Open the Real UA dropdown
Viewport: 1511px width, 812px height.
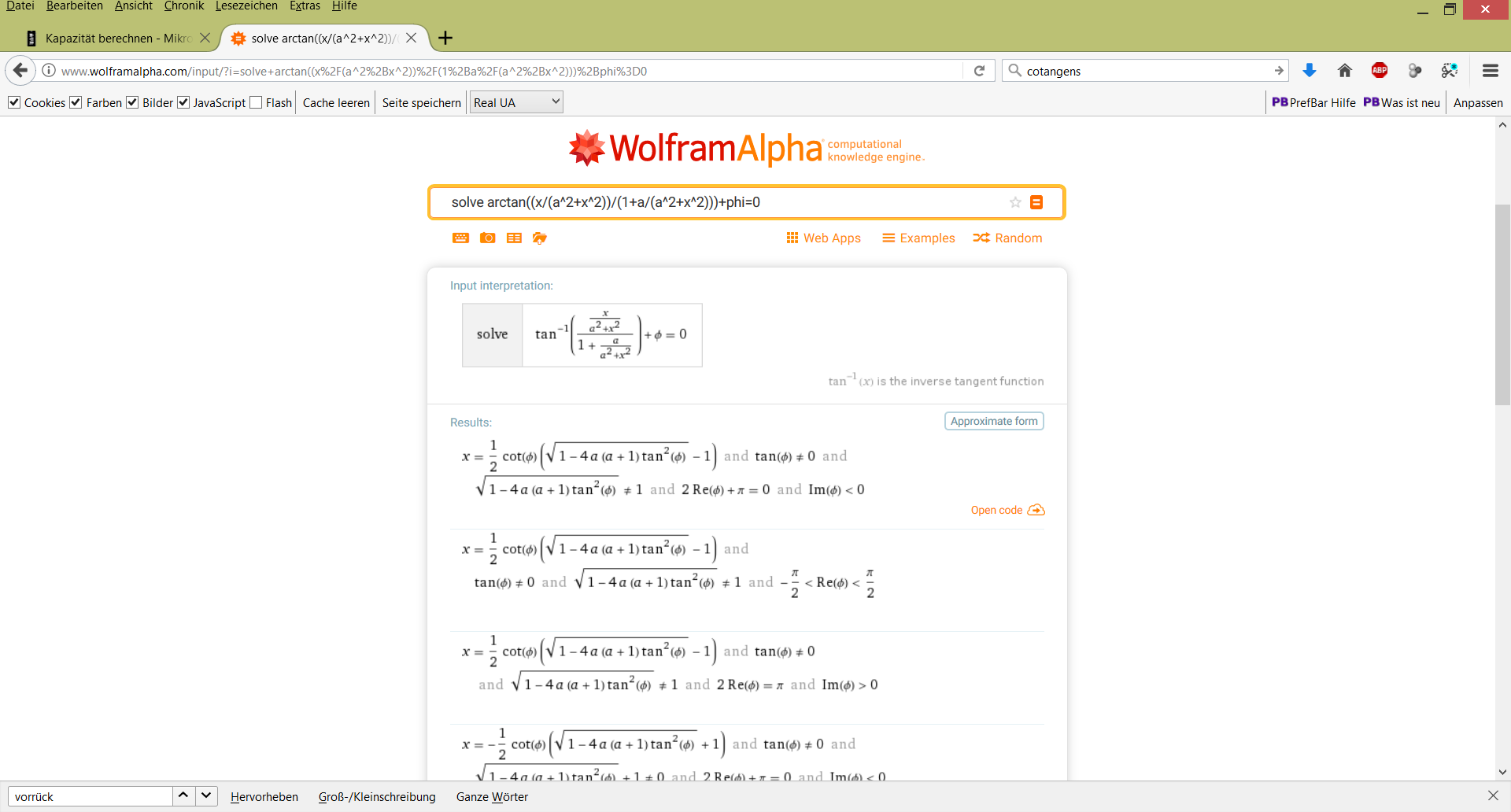coord(516,102)
